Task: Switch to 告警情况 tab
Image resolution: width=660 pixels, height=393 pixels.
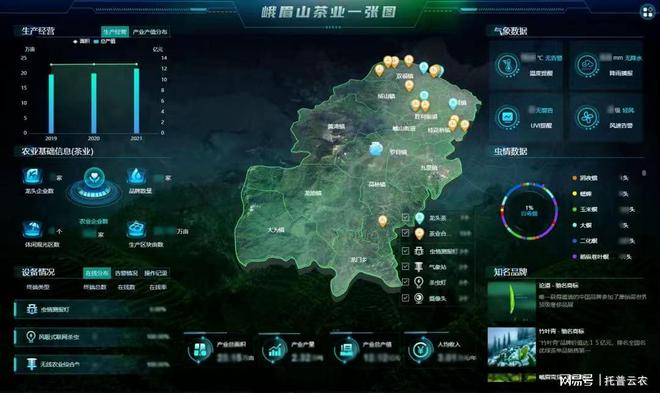Action: click(x=126, y=273)
